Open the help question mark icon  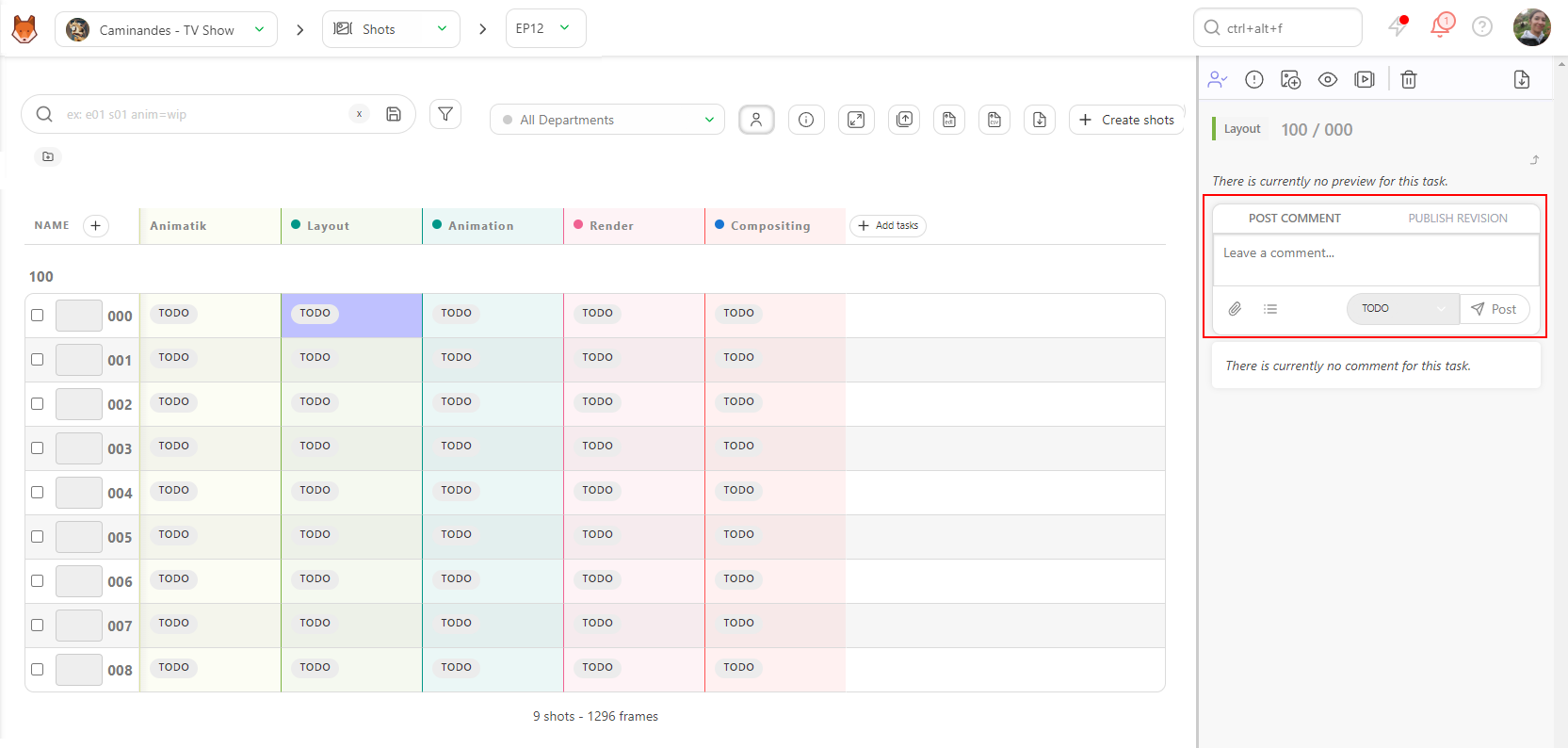click(x=1482, y=26)
